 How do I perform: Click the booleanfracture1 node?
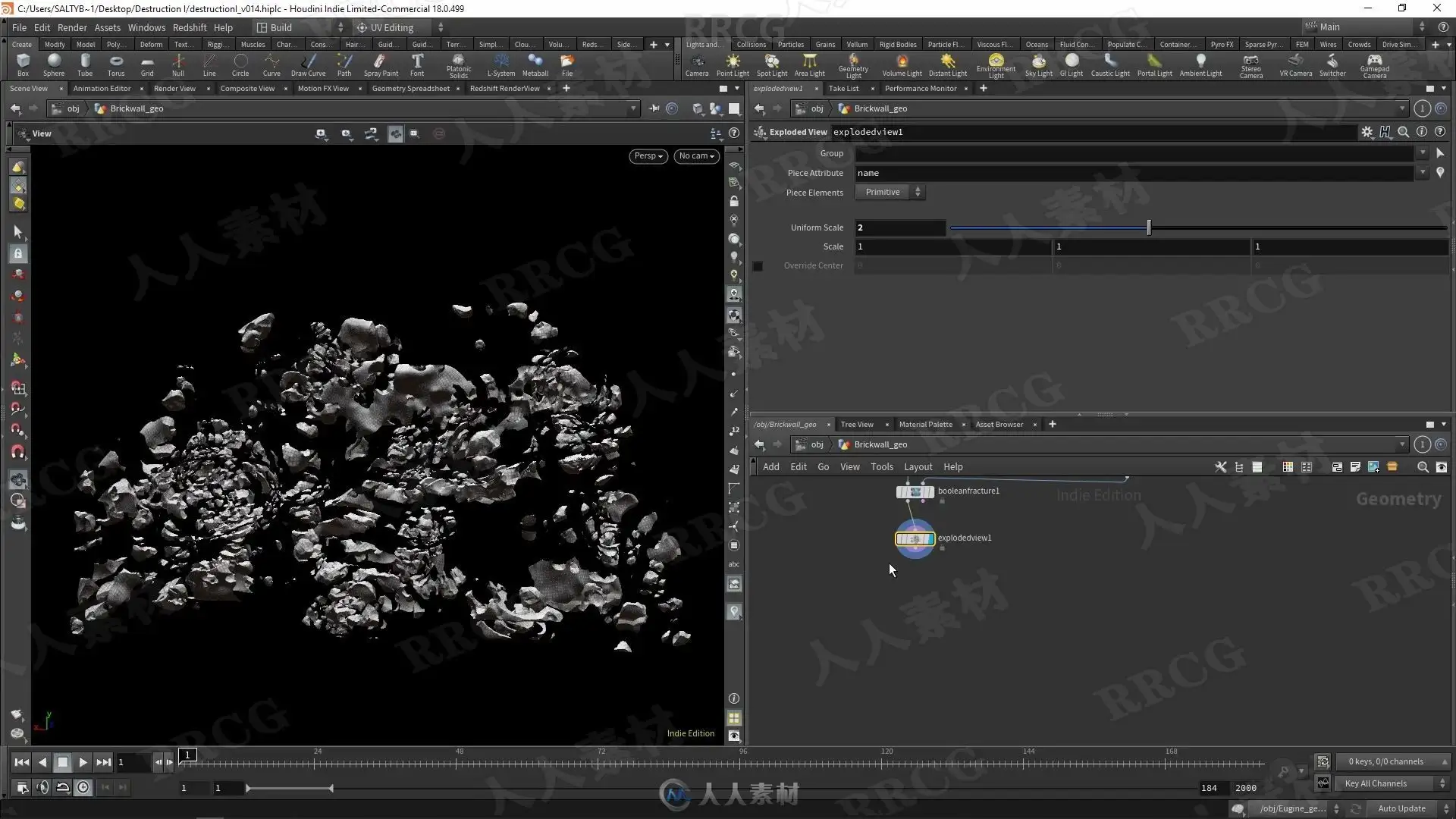[x=915, y=492]
